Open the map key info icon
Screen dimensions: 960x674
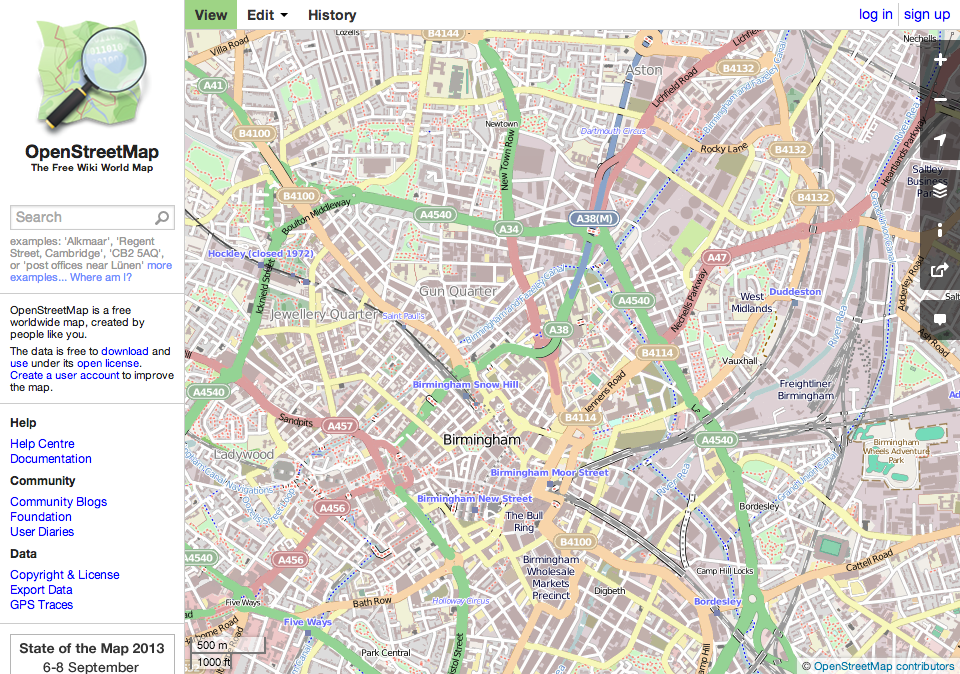point(940,230)
